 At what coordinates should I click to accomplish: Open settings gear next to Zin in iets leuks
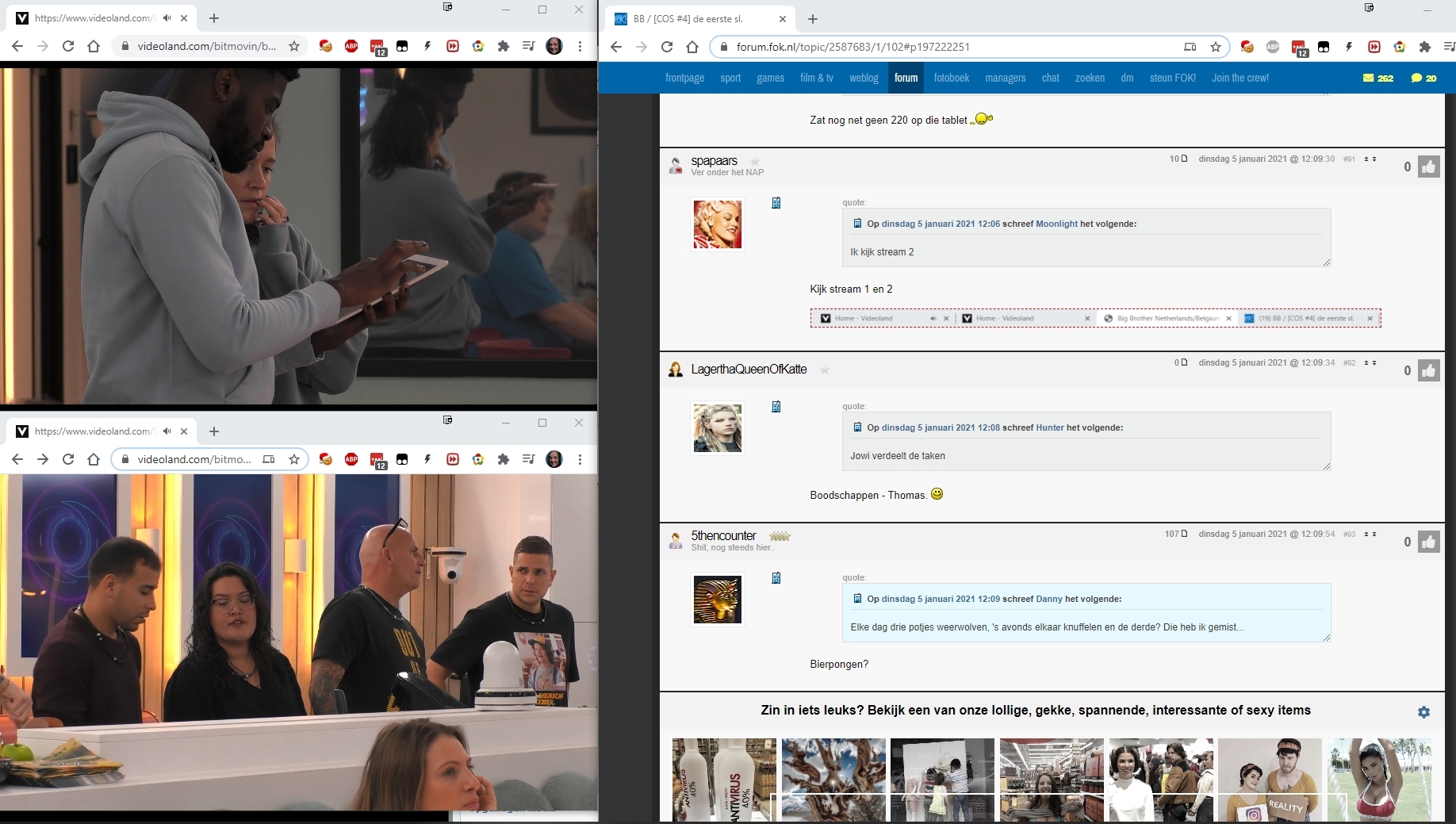pos(1423,712)
